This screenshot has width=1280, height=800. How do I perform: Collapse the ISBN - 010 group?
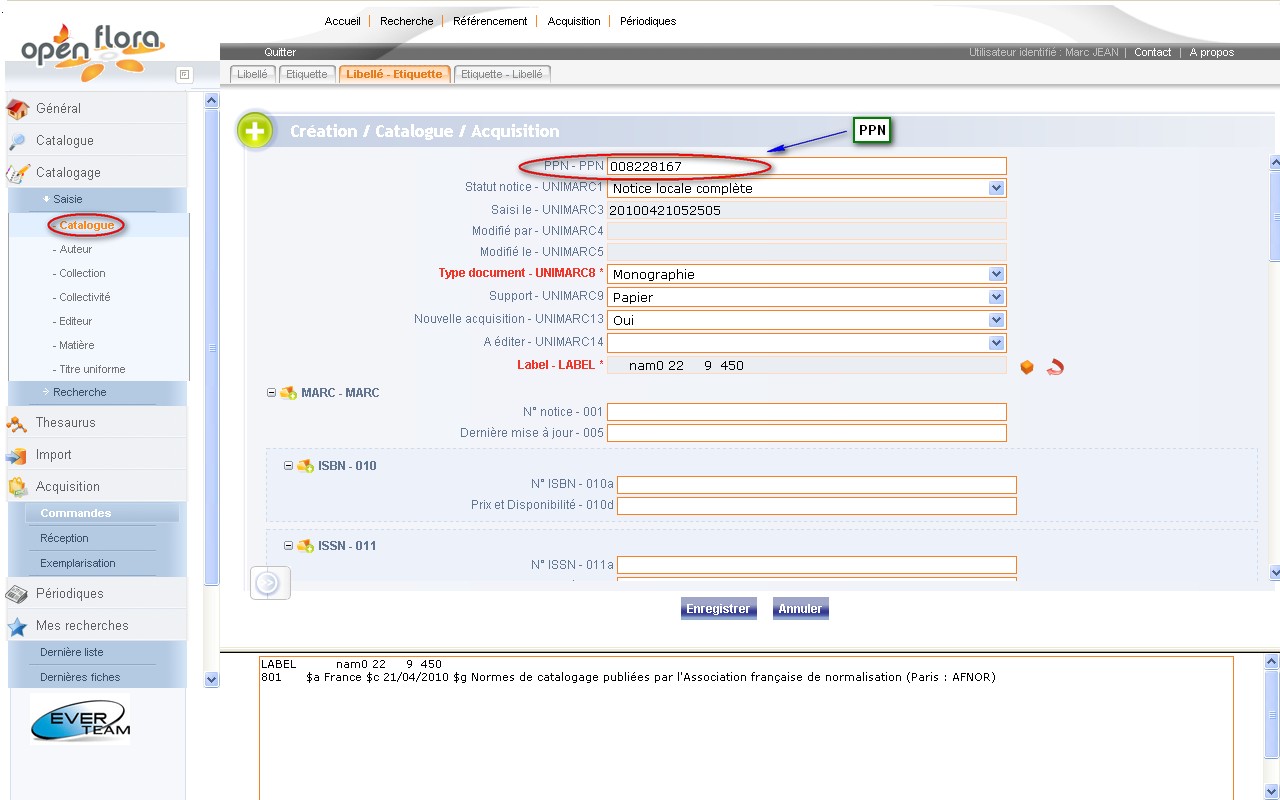288,465
